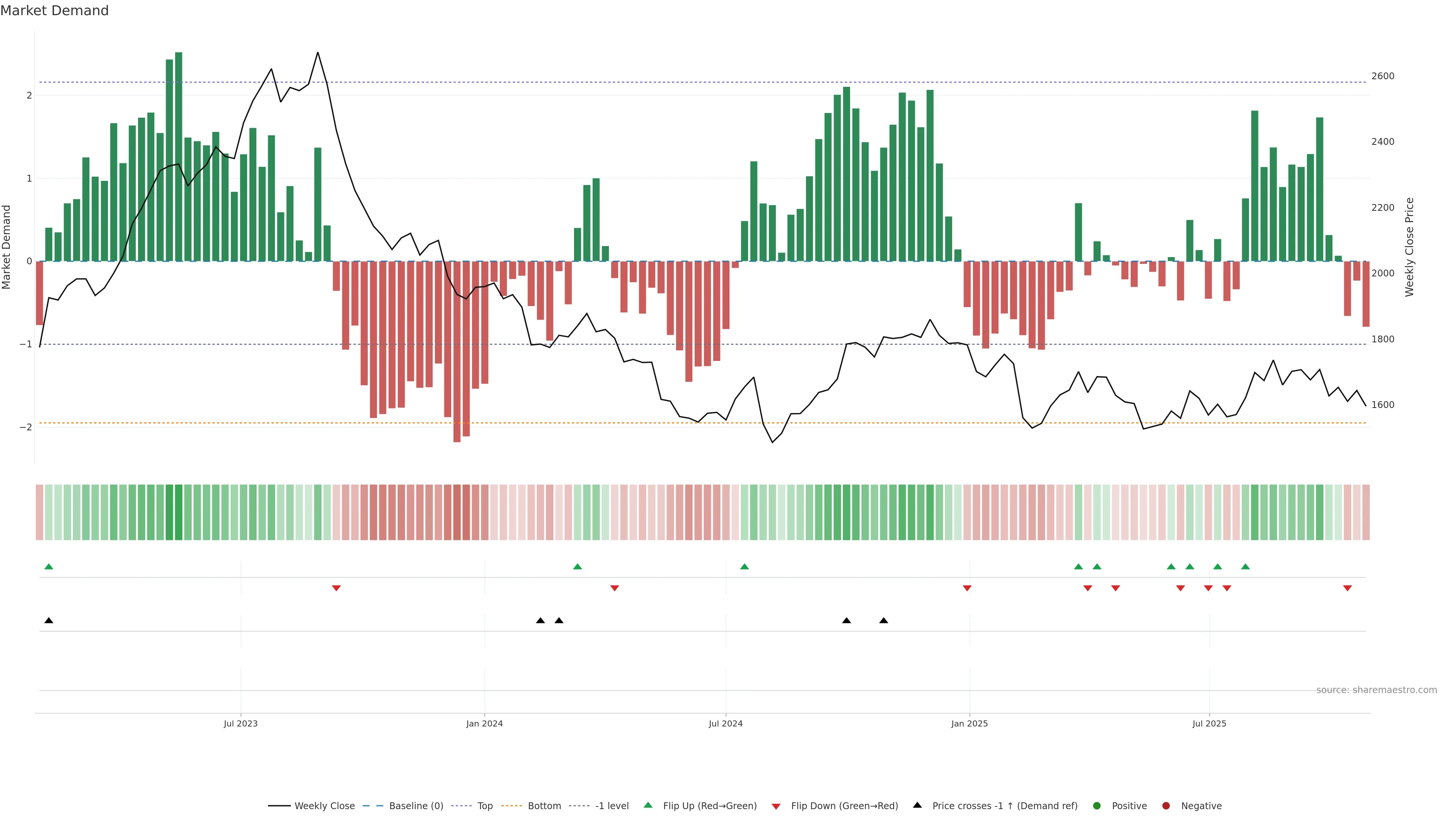Click the Jul 2025 x-axis label

tap(1209, 723)
